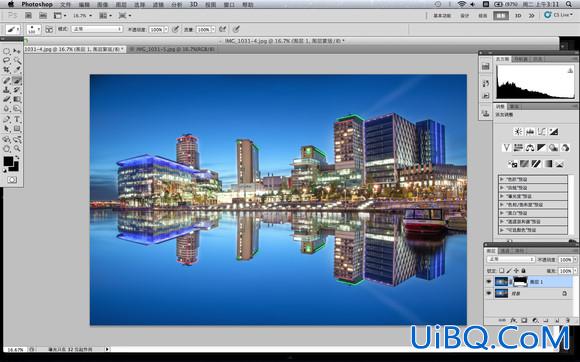Select the Clone Stamp tool

(6, 90)
